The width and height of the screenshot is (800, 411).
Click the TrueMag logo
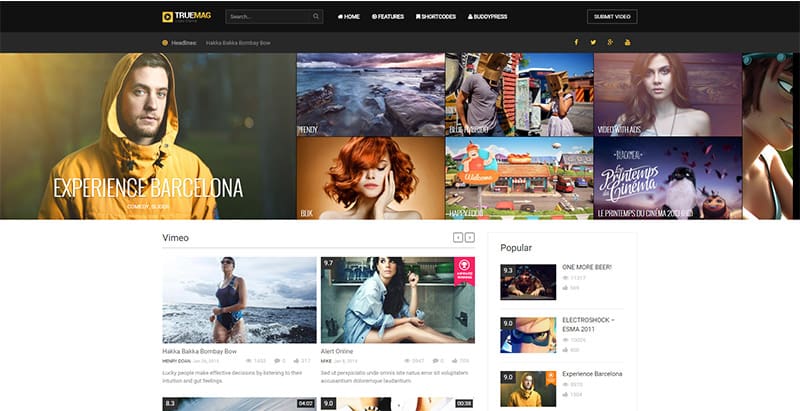click(186, 17)
